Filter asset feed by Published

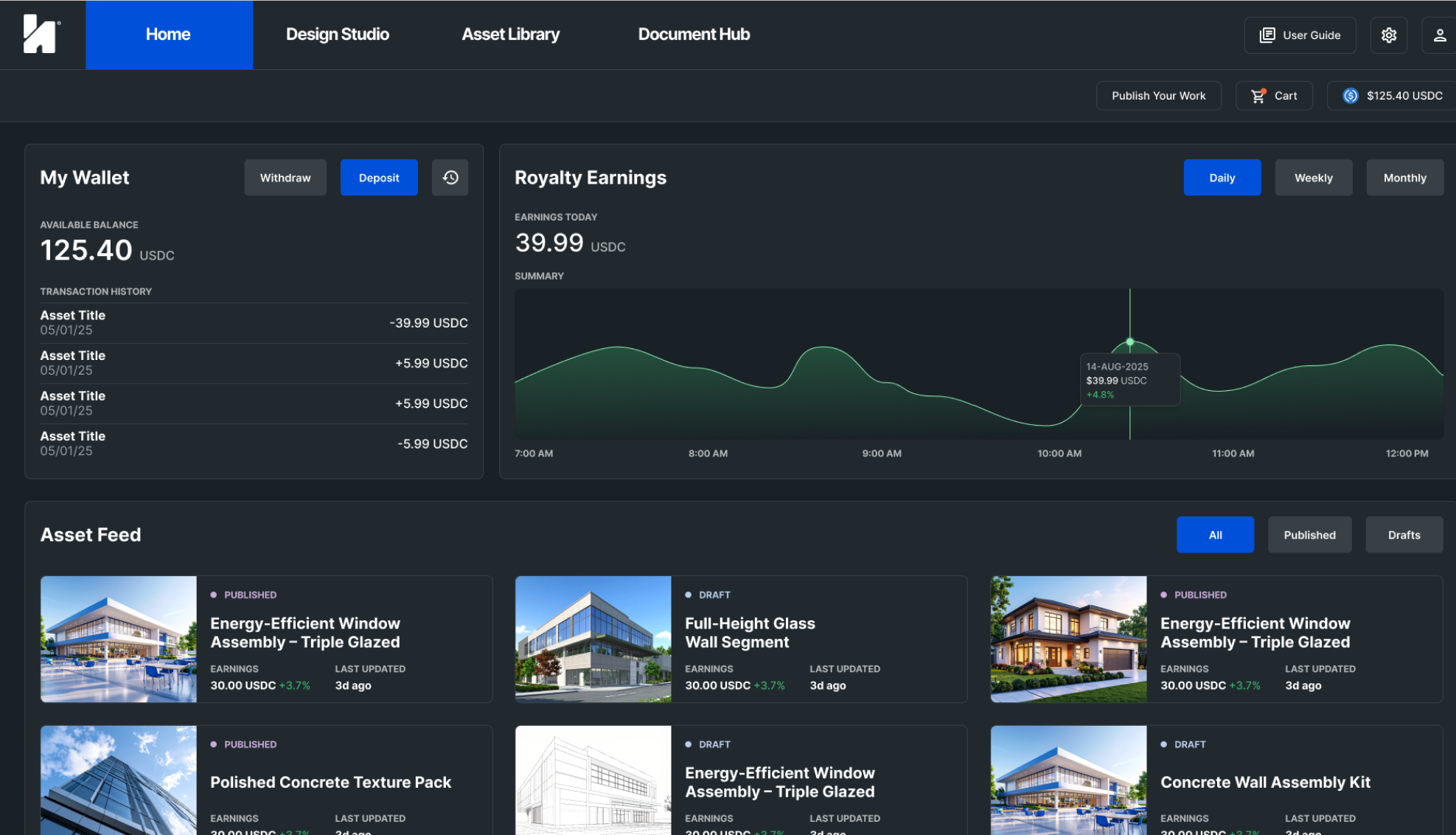click(x=1309, y=535)
